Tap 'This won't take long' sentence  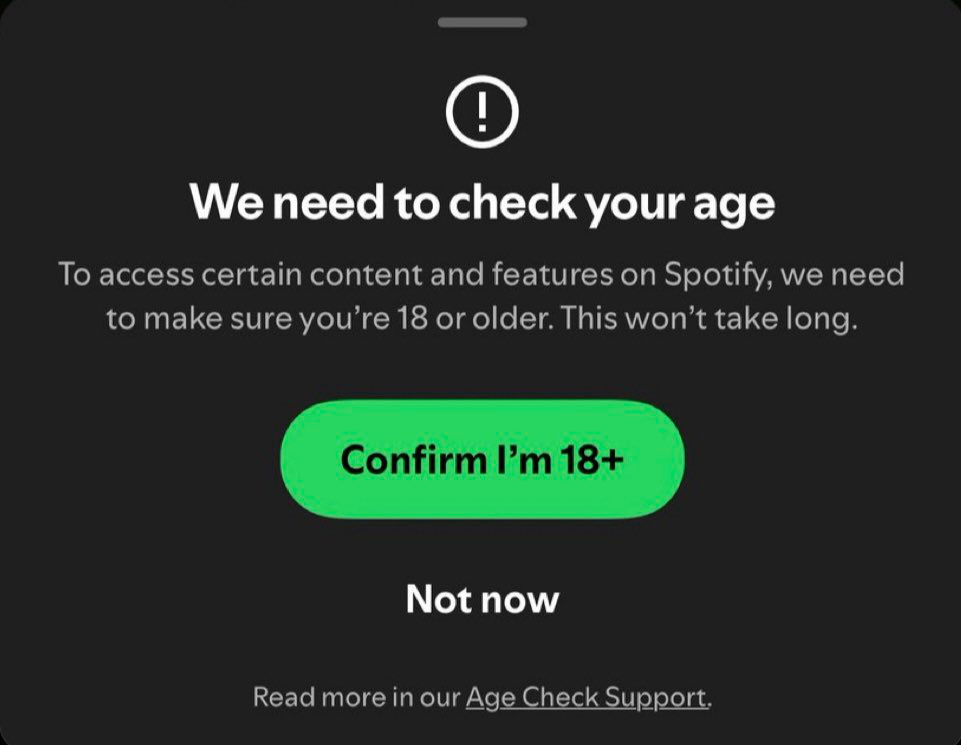click(708, 319)
